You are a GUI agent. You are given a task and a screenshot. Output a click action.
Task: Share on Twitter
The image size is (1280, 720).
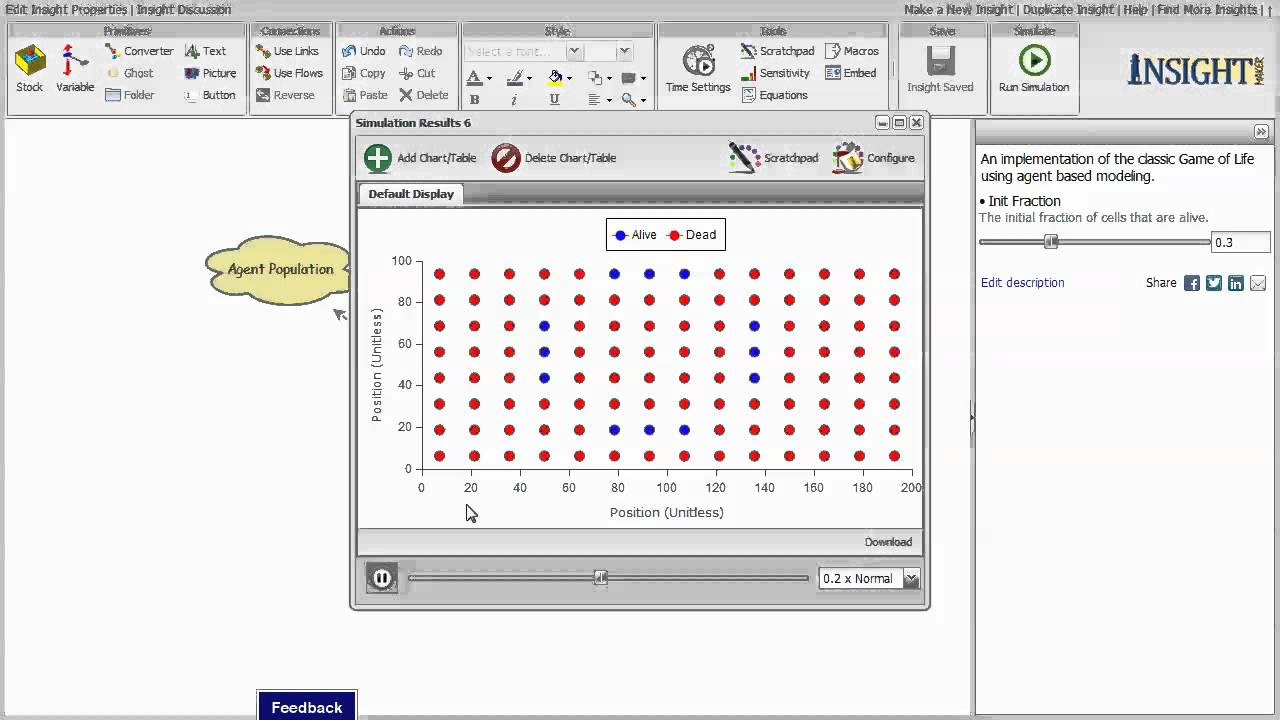coord(1214,283)
